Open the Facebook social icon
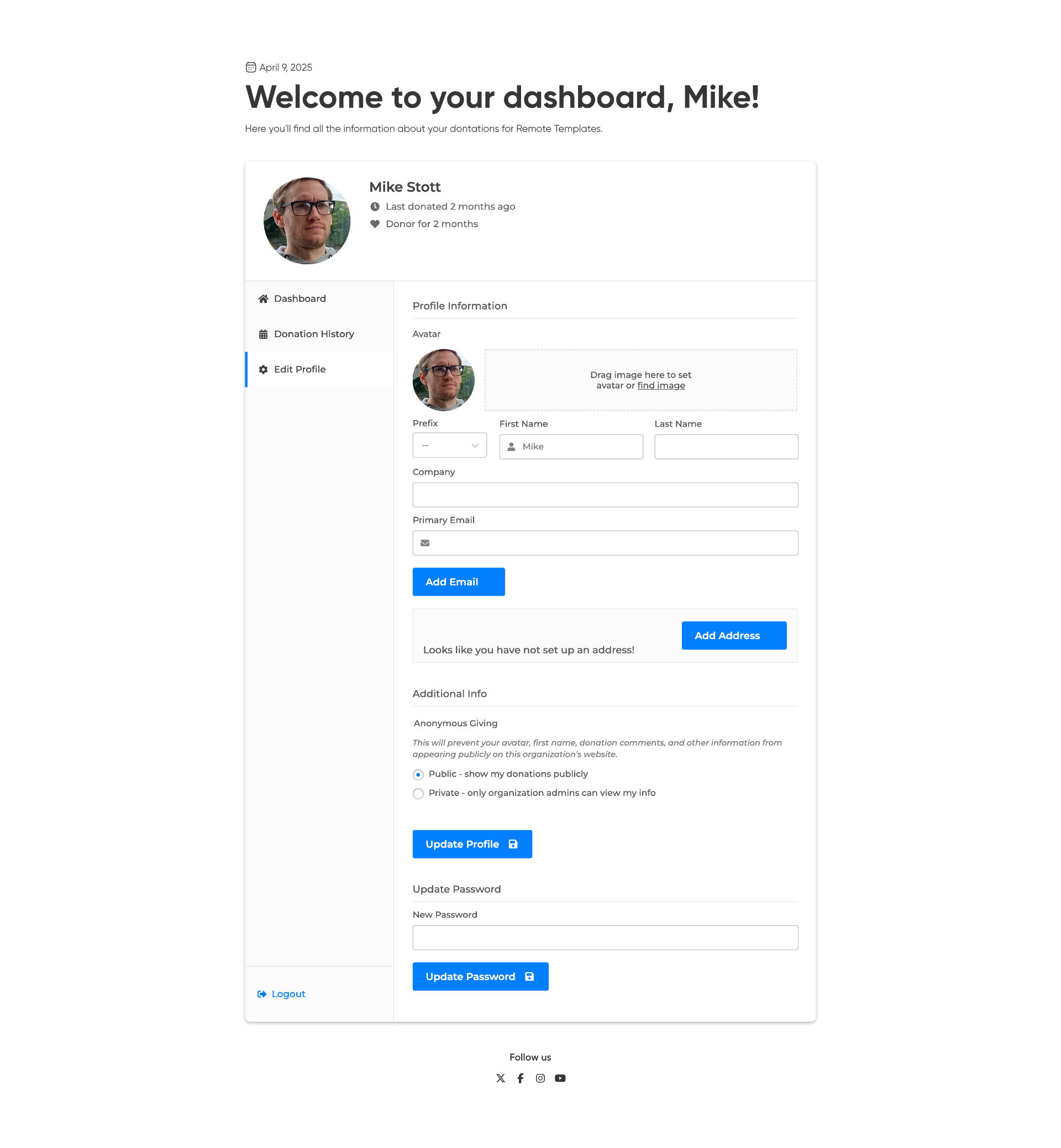Viewport: 1061px width, 1148px height. click(520, 1078)
